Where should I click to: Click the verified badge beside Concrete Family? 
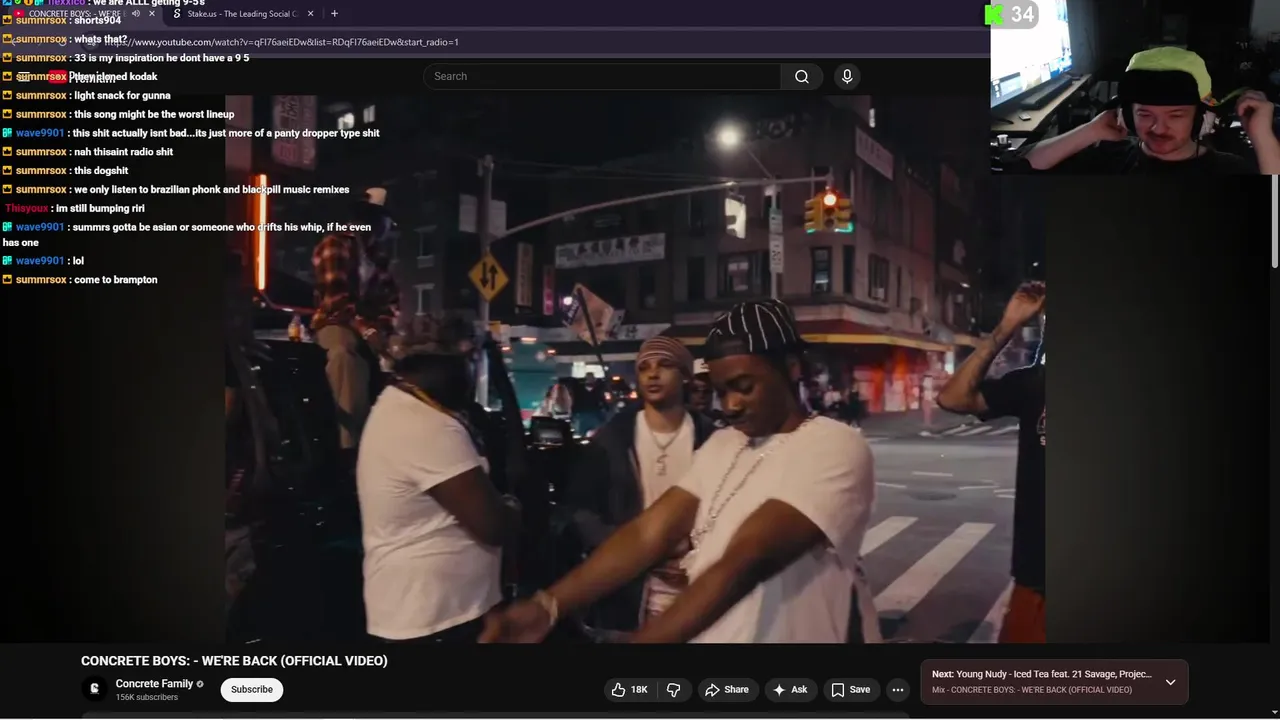coord(200,684)
